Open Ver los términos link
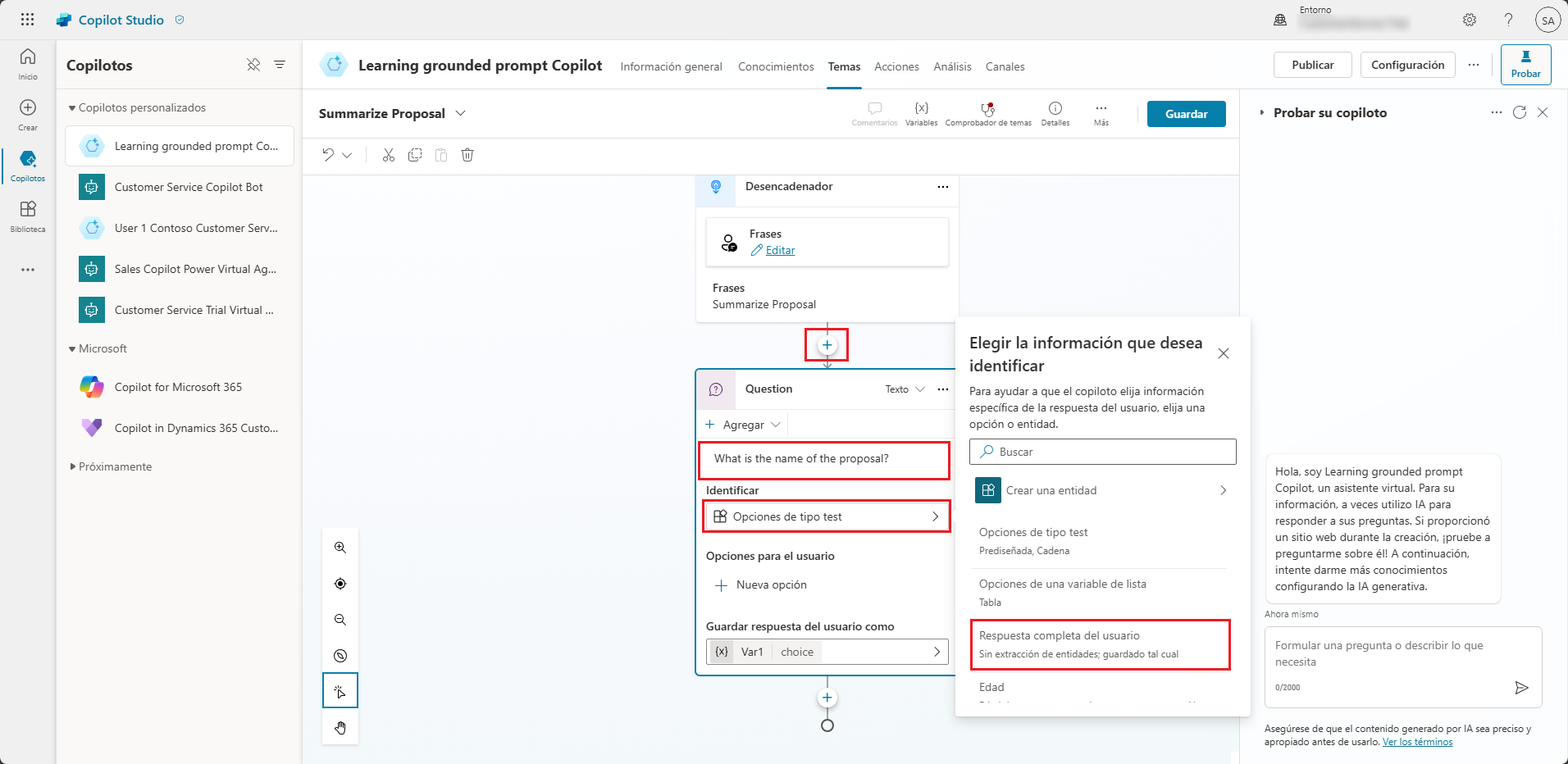 (1417, 742)
